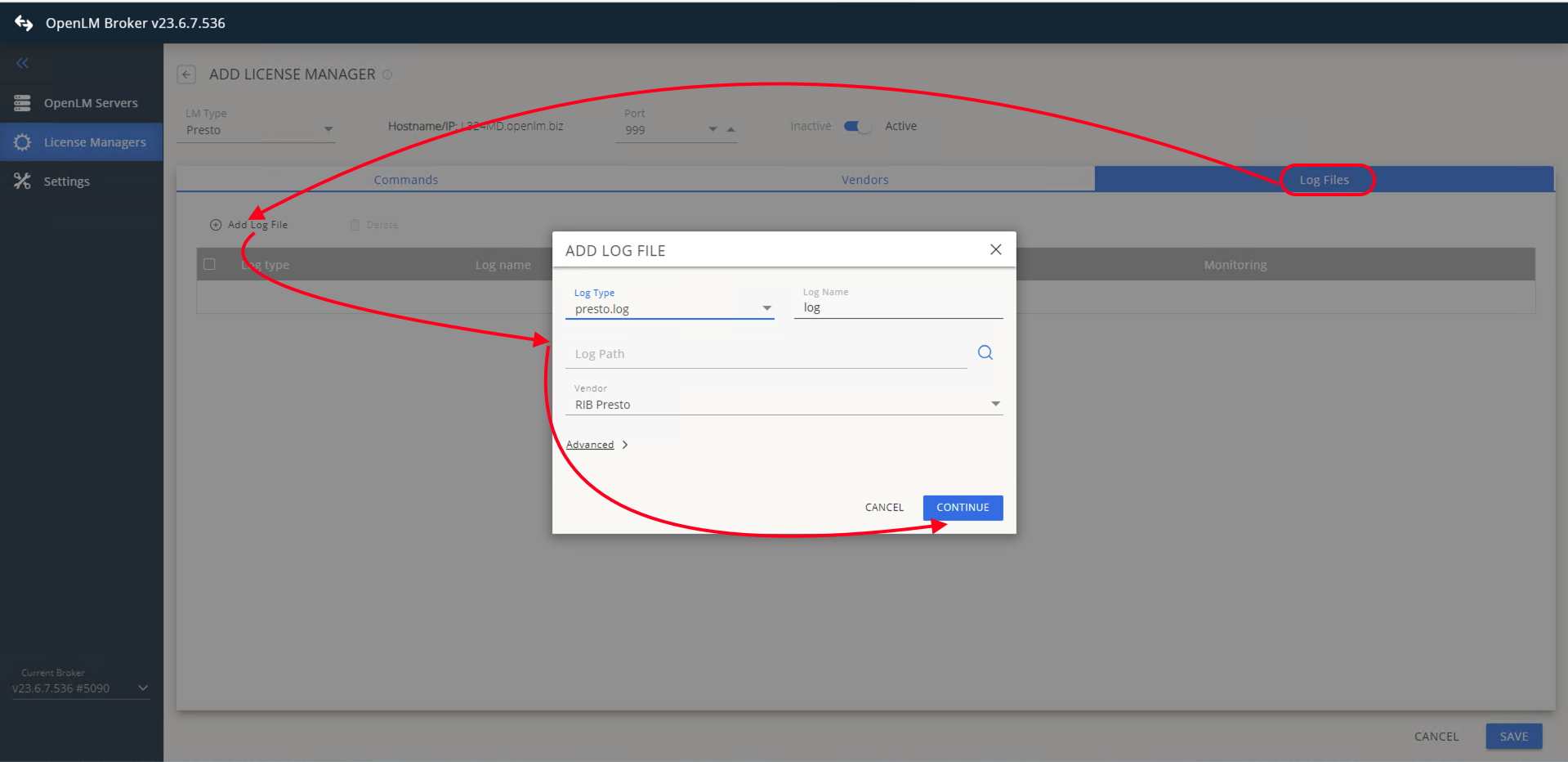Click the Add Log File plus icon
The height and width of the screenshot is (762, 1568).
click(215, 224)
